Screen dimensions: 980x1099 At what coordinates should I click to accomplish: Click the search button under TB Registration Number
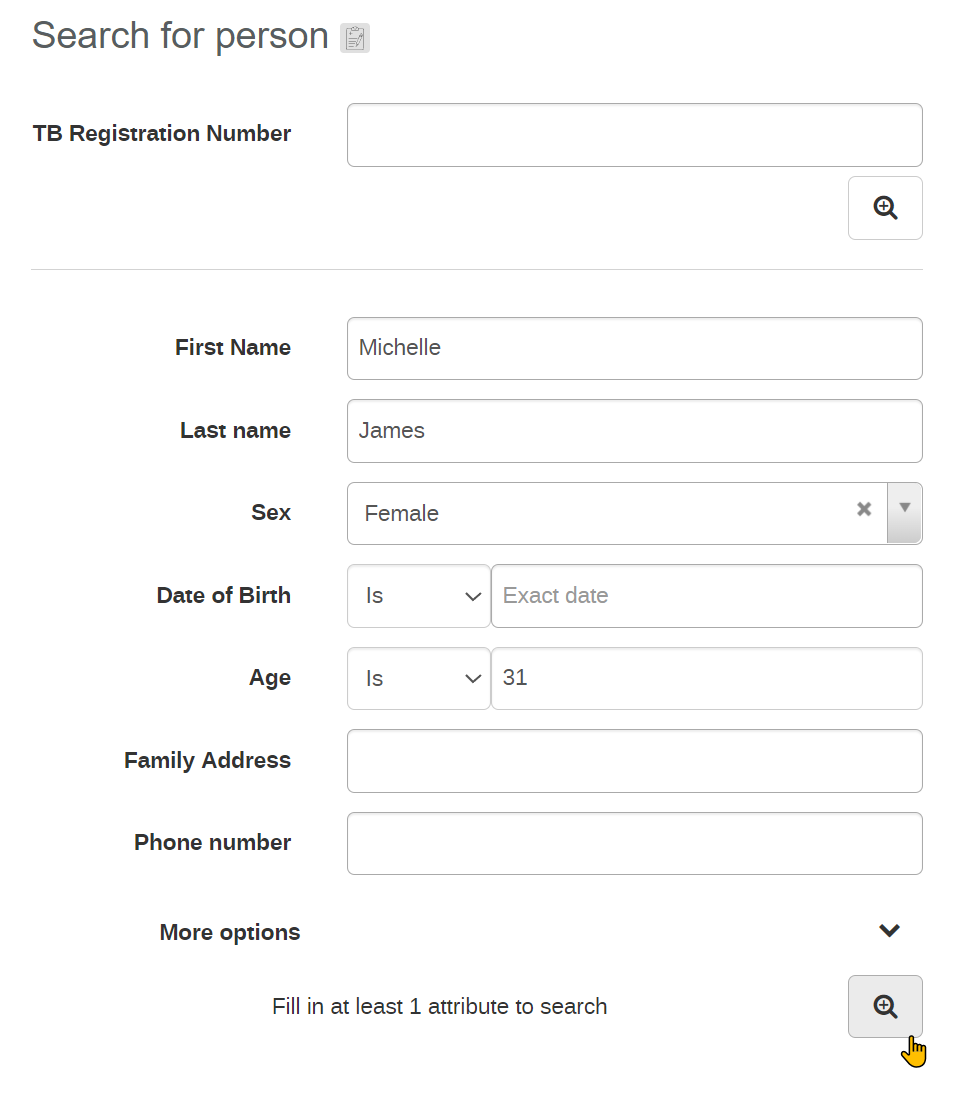pyautogui.click(x=885, y=208)
